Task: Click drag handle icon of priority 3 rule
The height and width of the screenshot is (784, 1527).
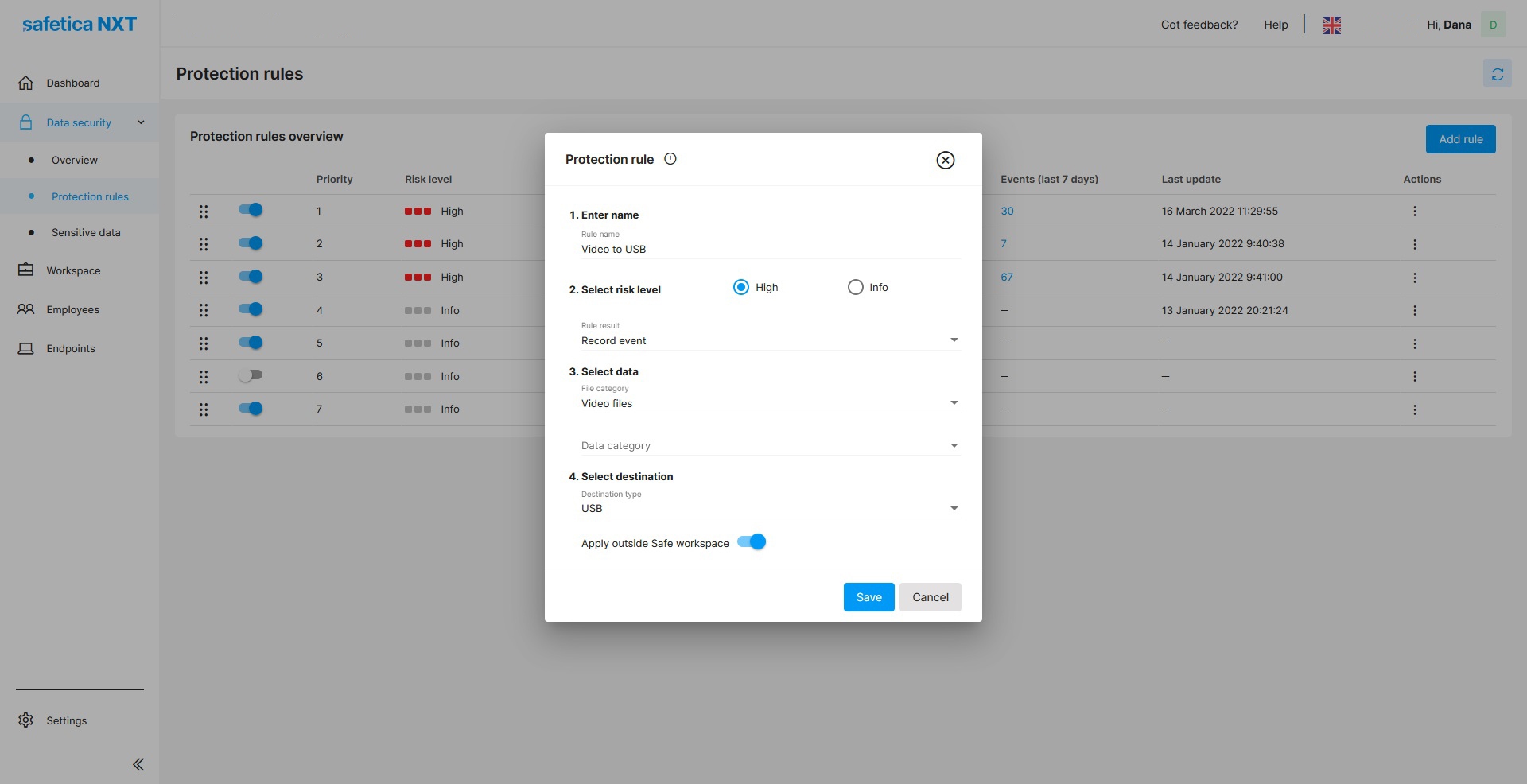Action: coord(204,278)
